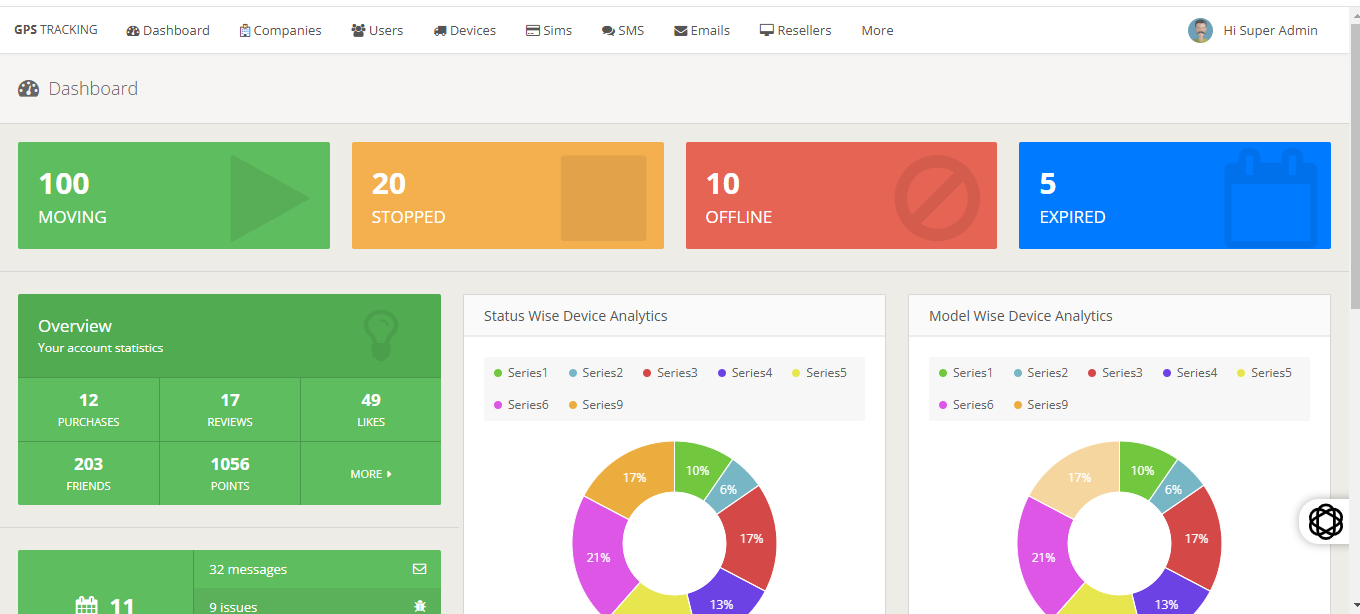The image size is (1360, 614).
Task: Open the Dashboard menu item
Action: point(168,30)
